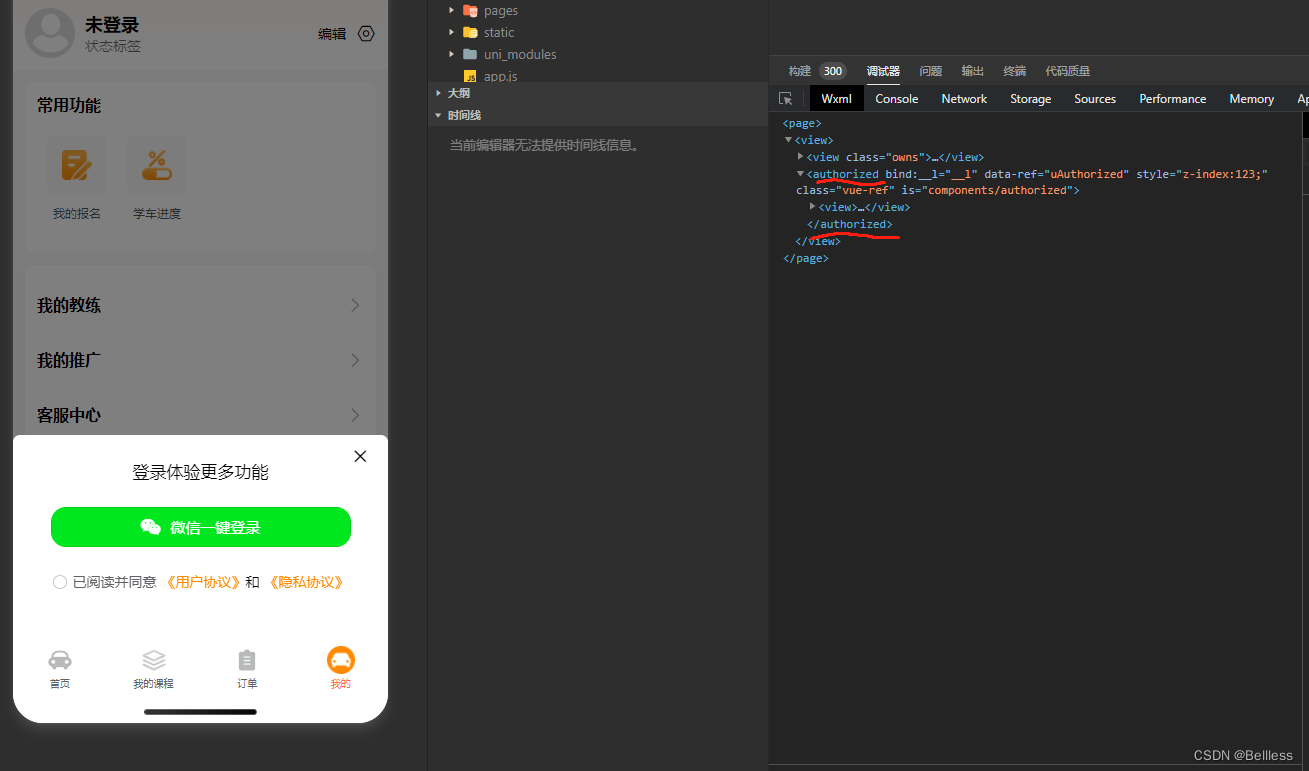This screenshot has width=1309, height=771.
Task: Tap the 我的 tab bar icon
Action: coord(341,660)
